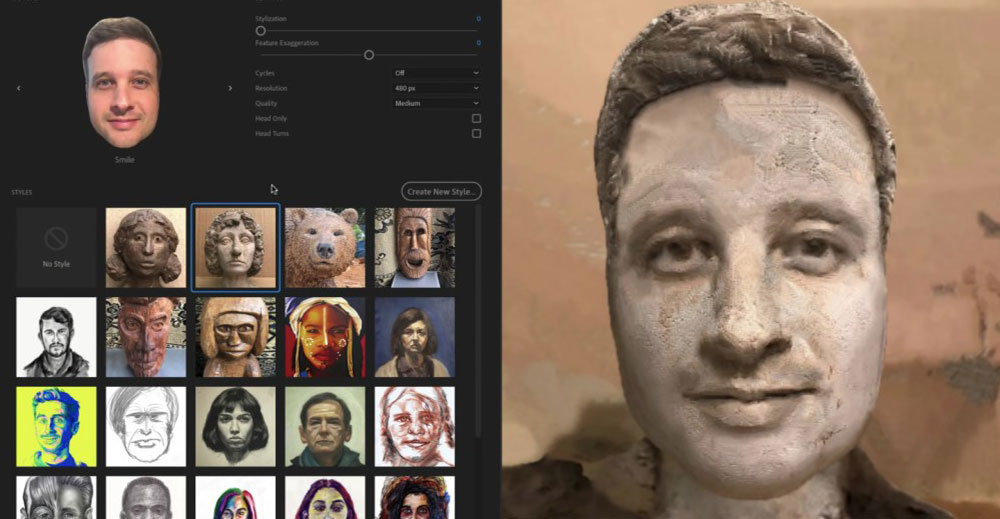Enable the Head Turns checkbox
This screenshot has width=1000, height=519.
(x=476, y=134)
